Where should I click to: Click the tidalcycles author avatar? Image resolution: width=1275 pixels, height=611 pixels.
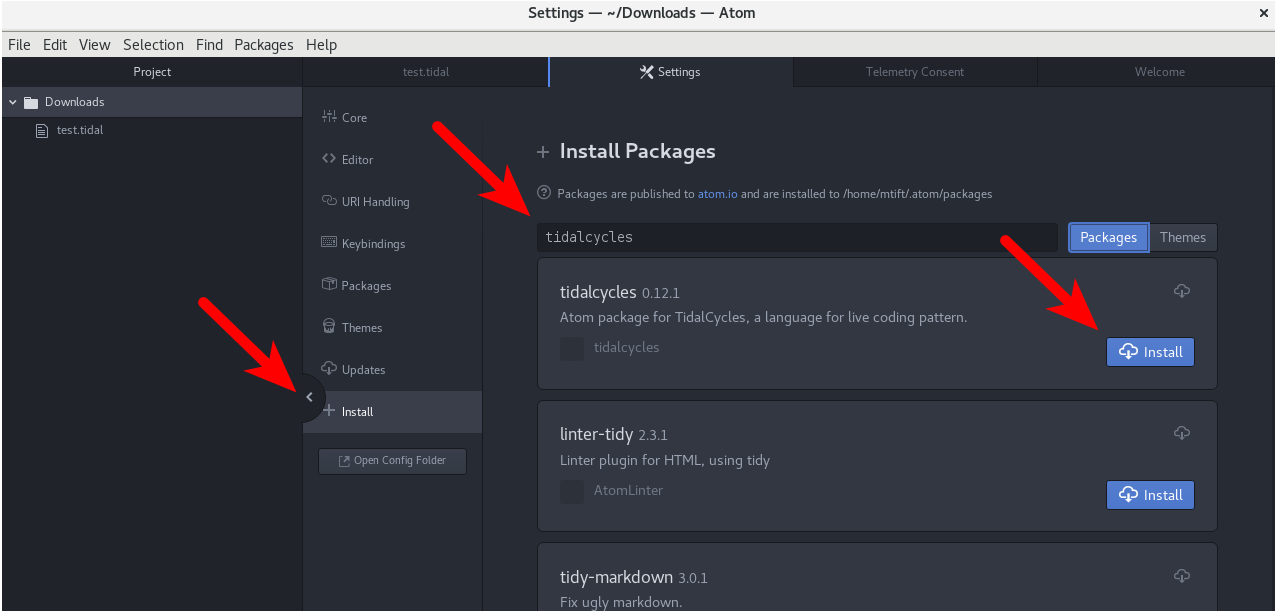[x=572, y=348]
